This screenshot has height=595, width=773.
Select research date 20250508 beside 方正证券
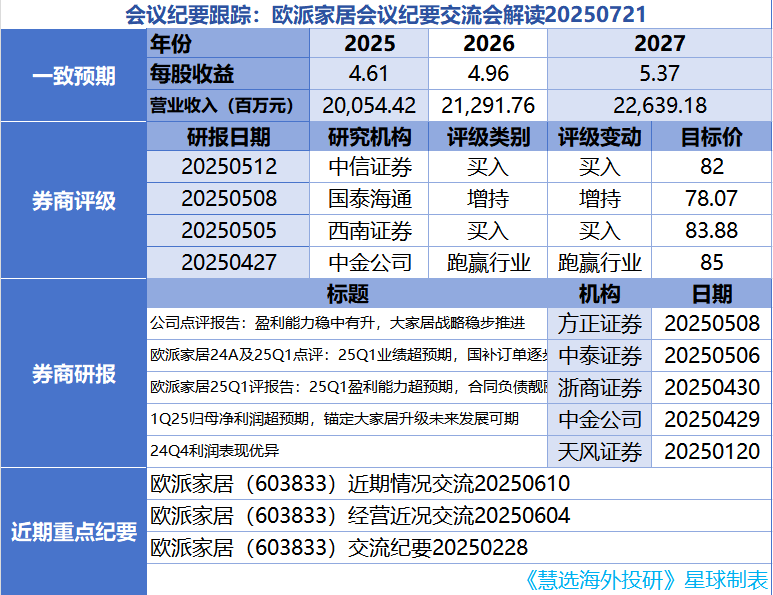pyautogui.click(x=712, y=323)
